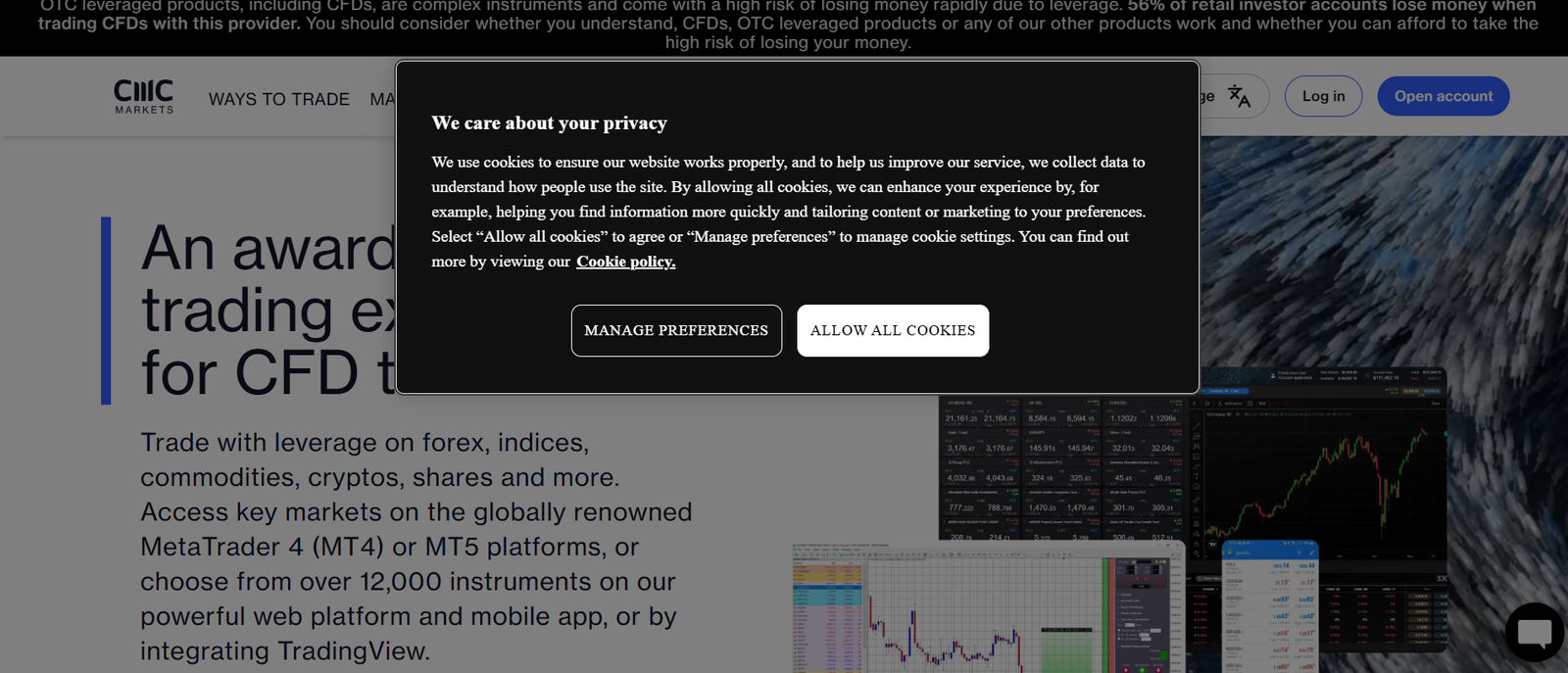The height and width of the screenshot is (673, 1568).
Task: Click the "We care about your privacy" heading
Action: (x=549, y=122)
